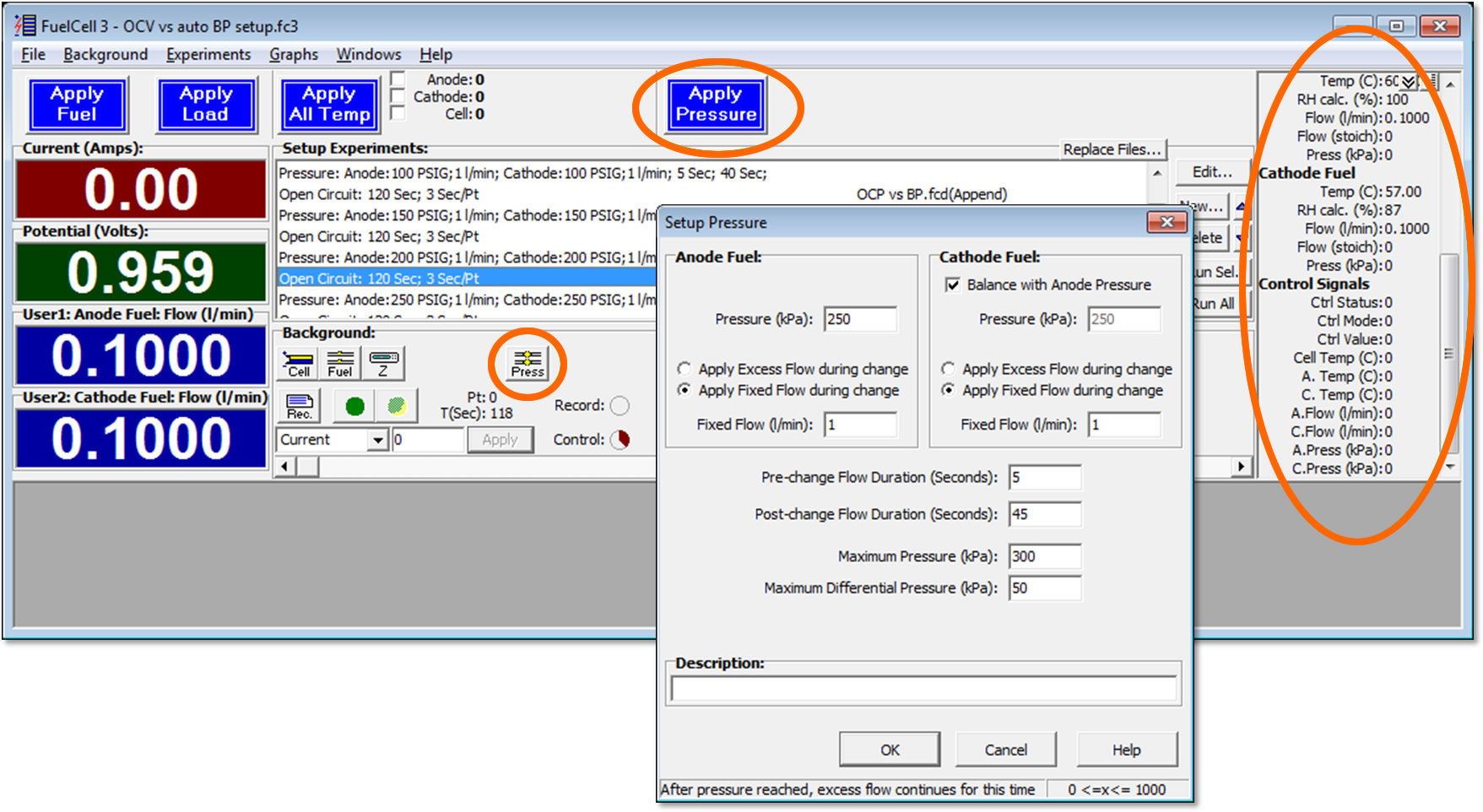Select anode Apply Excess Flow during change
Image resolution: width=1483 pixels, height=812 pixels.
[685, 369]
